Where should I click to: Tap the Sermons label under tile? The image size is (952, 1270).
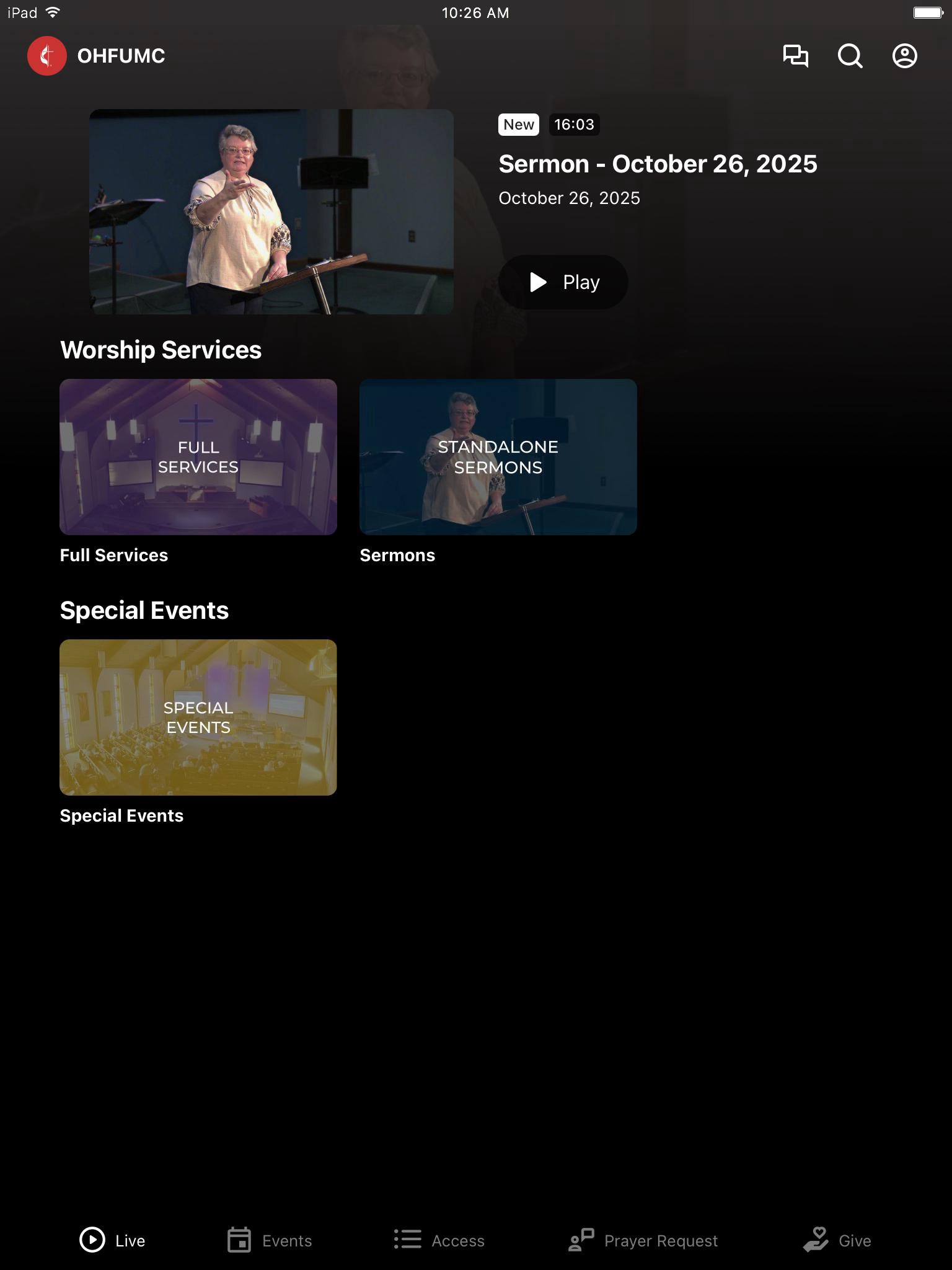tap(397, 555)
